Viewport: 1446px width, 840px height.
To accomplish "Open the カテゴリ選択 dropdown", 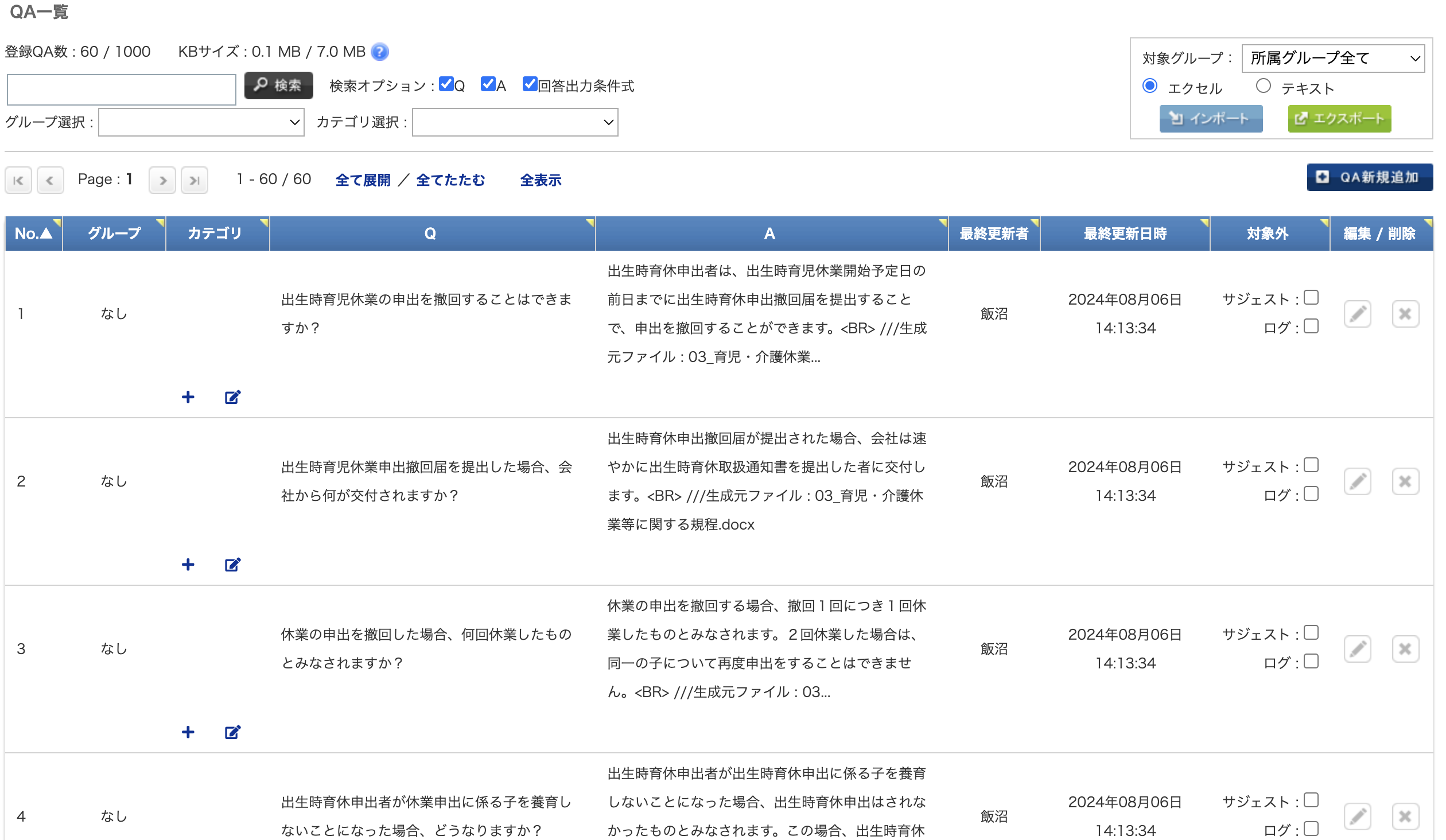I will (515, 122).
